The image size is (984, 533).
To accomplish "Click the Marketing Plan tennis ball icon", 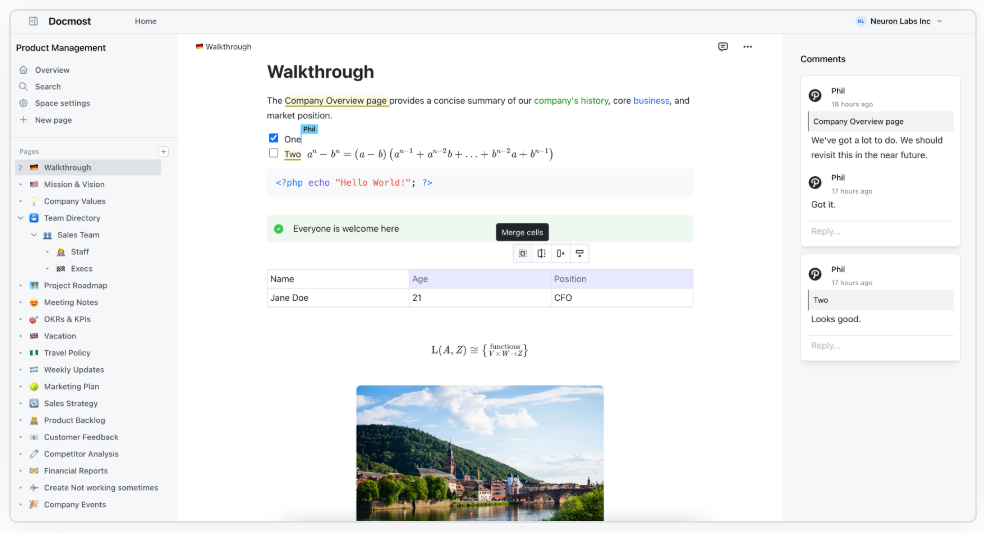I will point(34,387).
